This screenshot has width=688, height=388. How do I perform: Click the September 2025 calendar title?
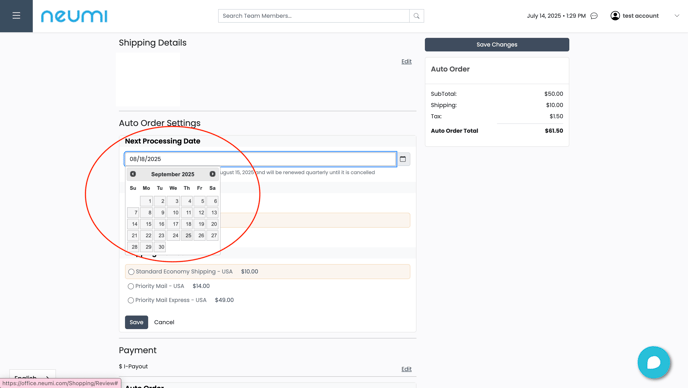point(172,174)
